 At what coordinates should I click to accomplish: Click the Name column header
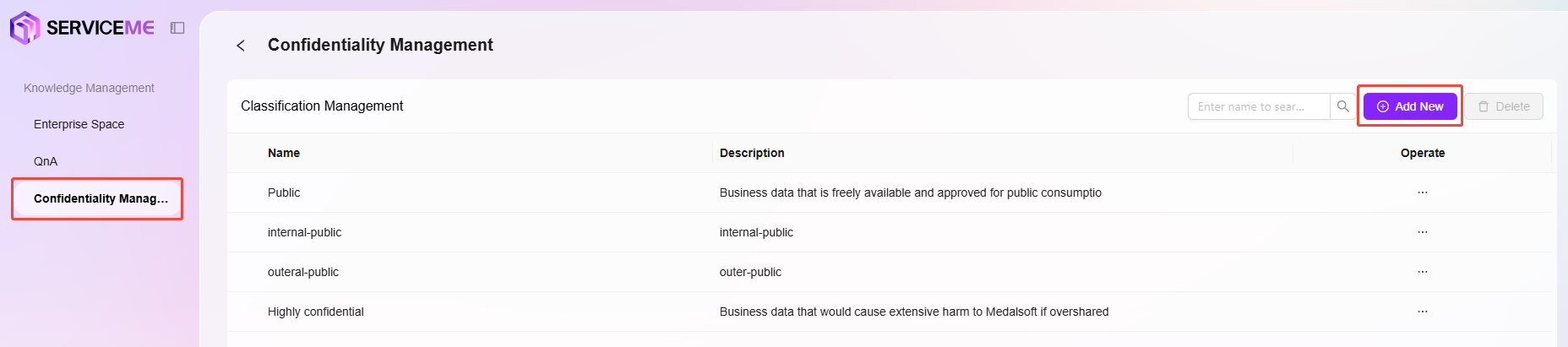284,153
